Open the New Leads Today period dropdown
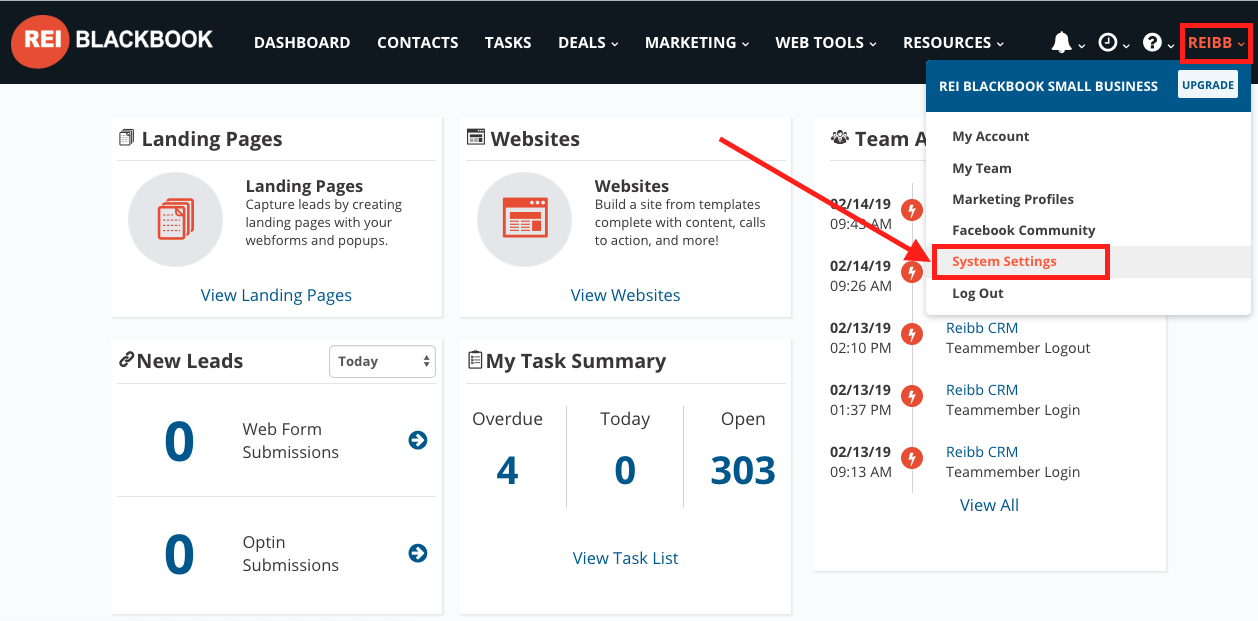Viewport: 1258px width, 621px height. [382, 361]
